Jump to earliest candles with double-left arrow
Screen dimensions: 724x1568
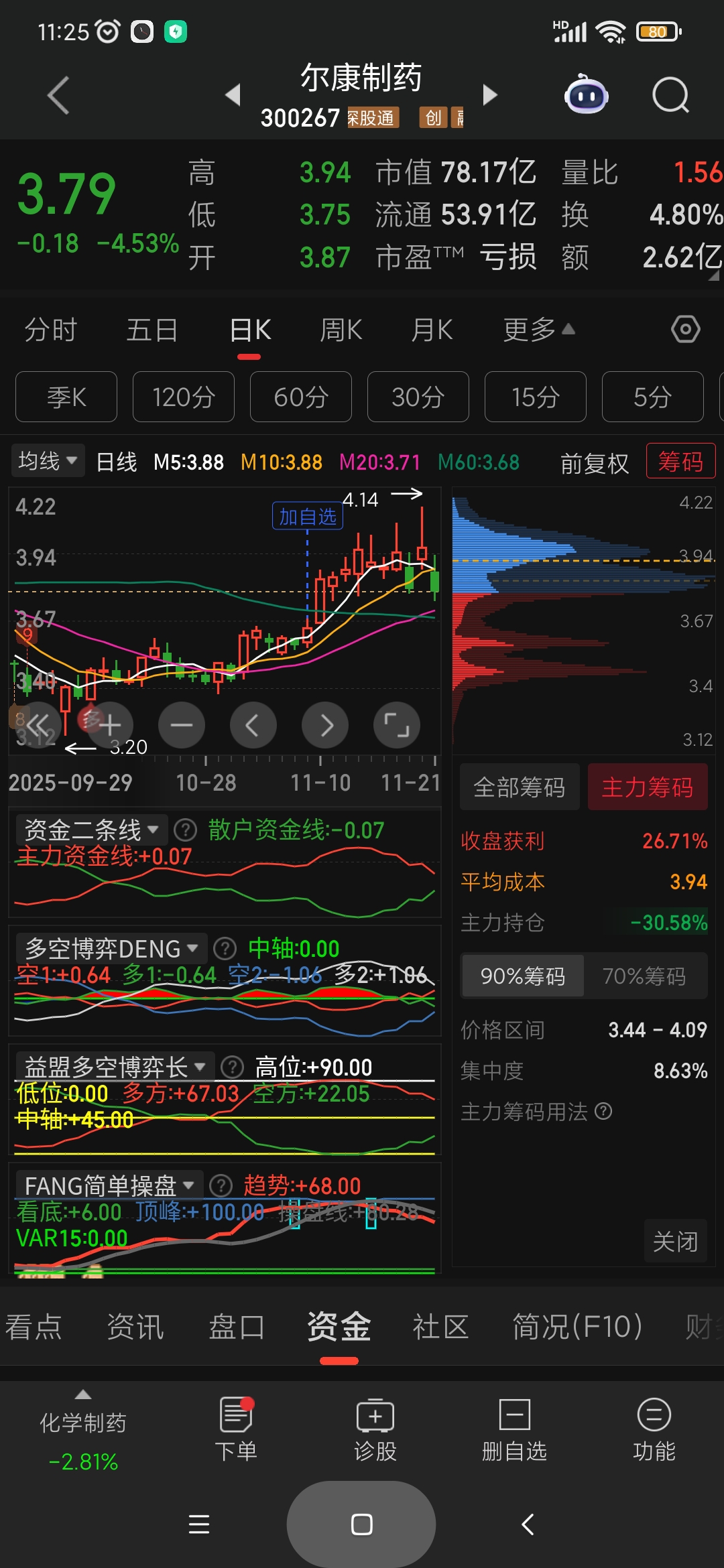[x=38, y=725]
